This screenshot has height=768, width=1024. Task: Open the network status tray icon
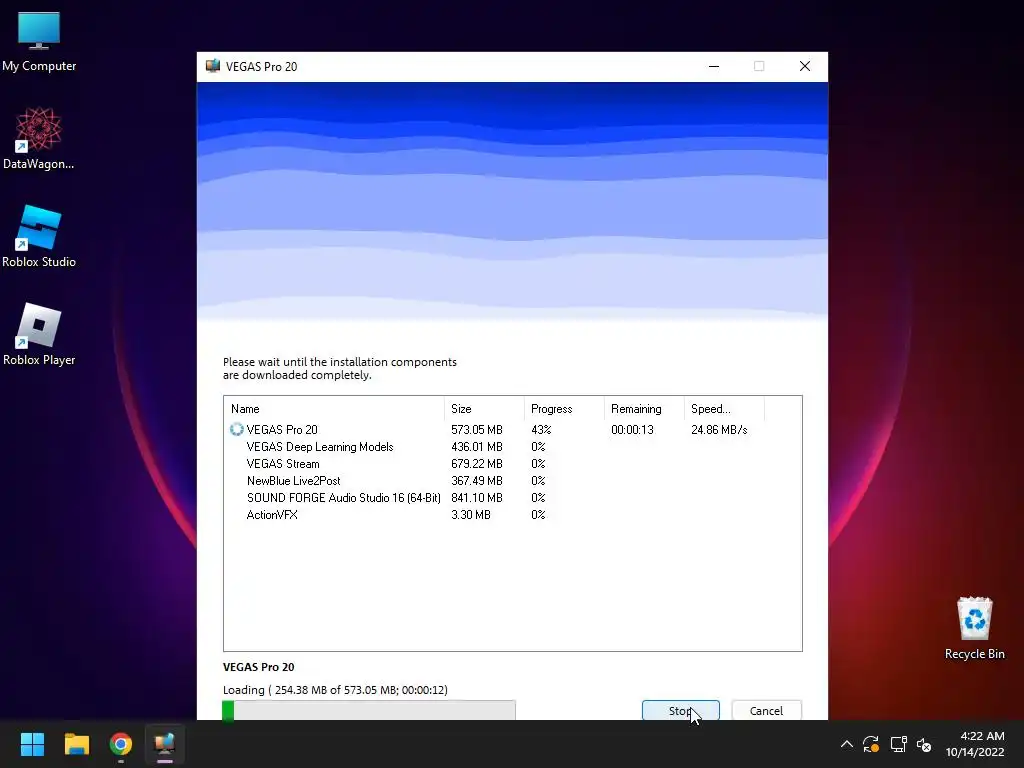pos(898,744)
